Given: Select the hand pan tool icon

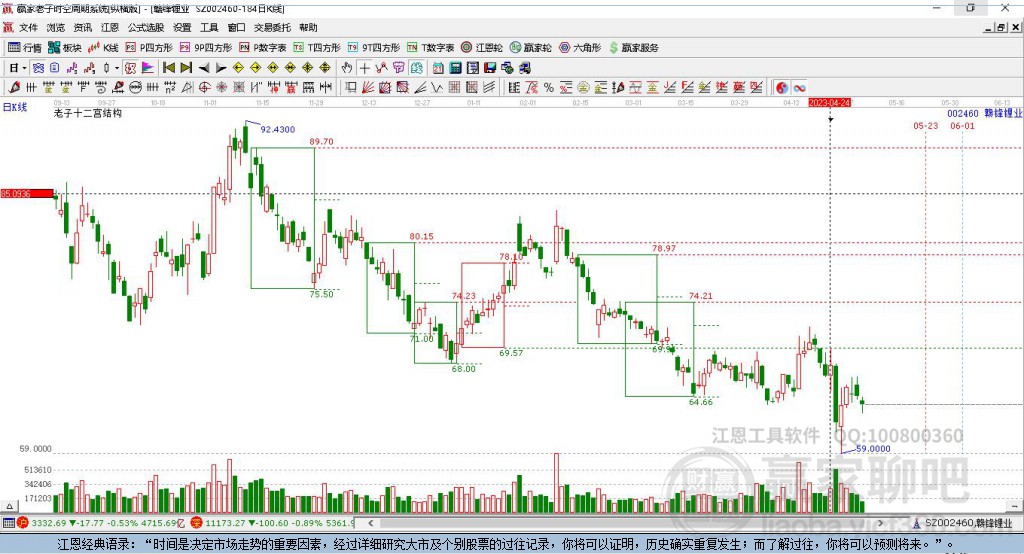Looking at the screenshot, I should [347, 68].
